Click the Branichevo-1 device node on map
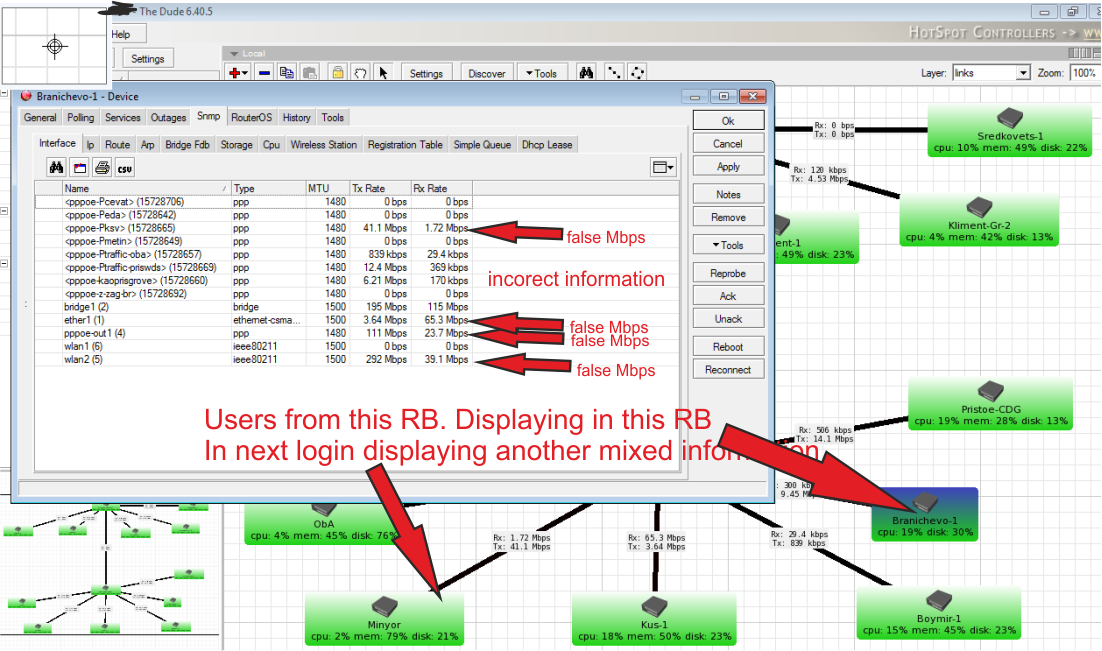The height and width of the screenshot is (651, 1102). point(925,515)
